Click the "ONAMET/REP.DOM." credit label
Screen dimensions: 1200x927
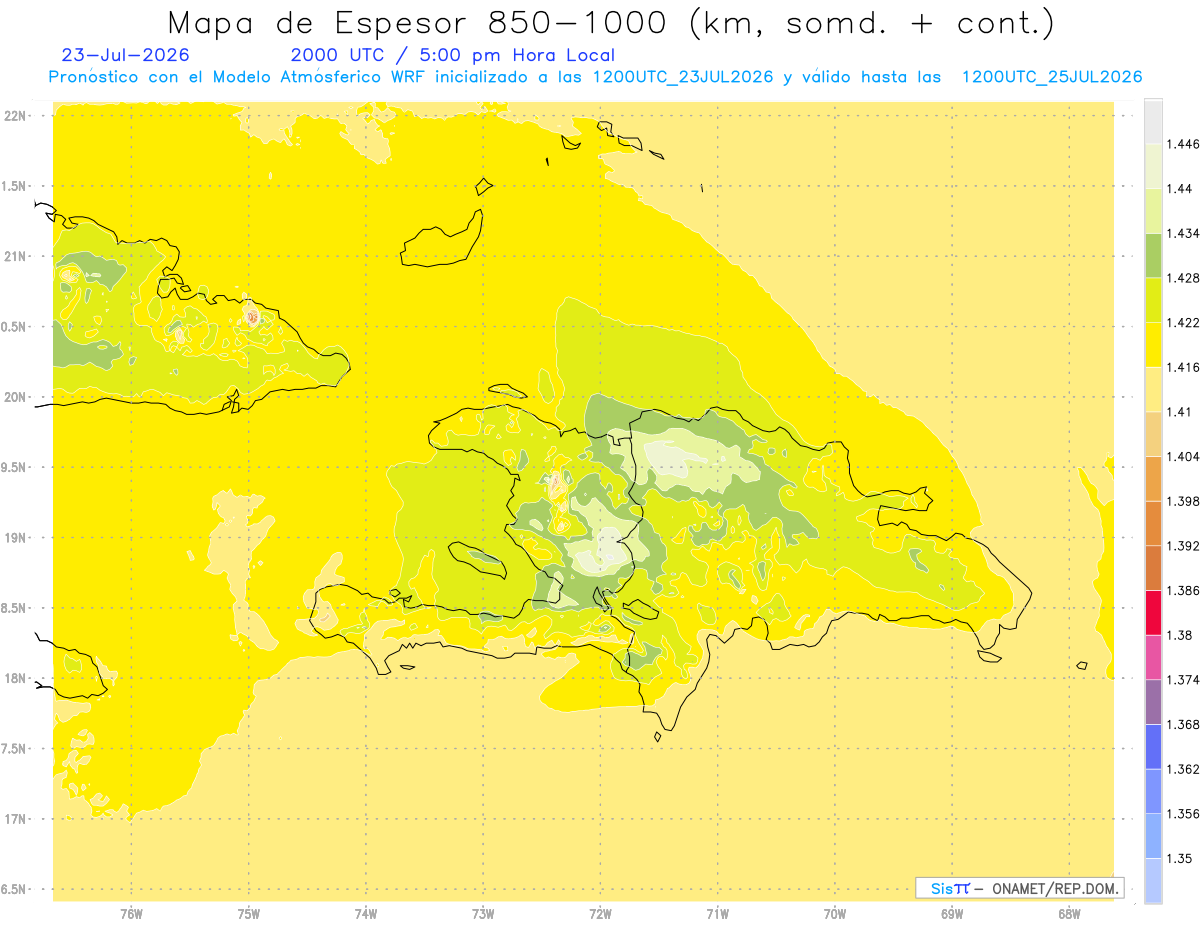click(x=1057, y=888)
